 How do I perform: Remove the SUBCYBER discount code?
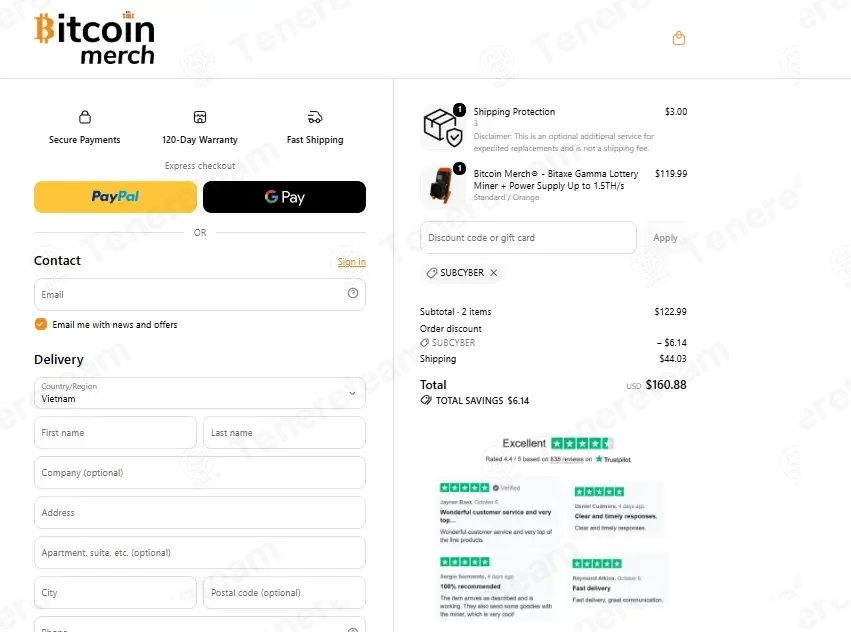493,273
